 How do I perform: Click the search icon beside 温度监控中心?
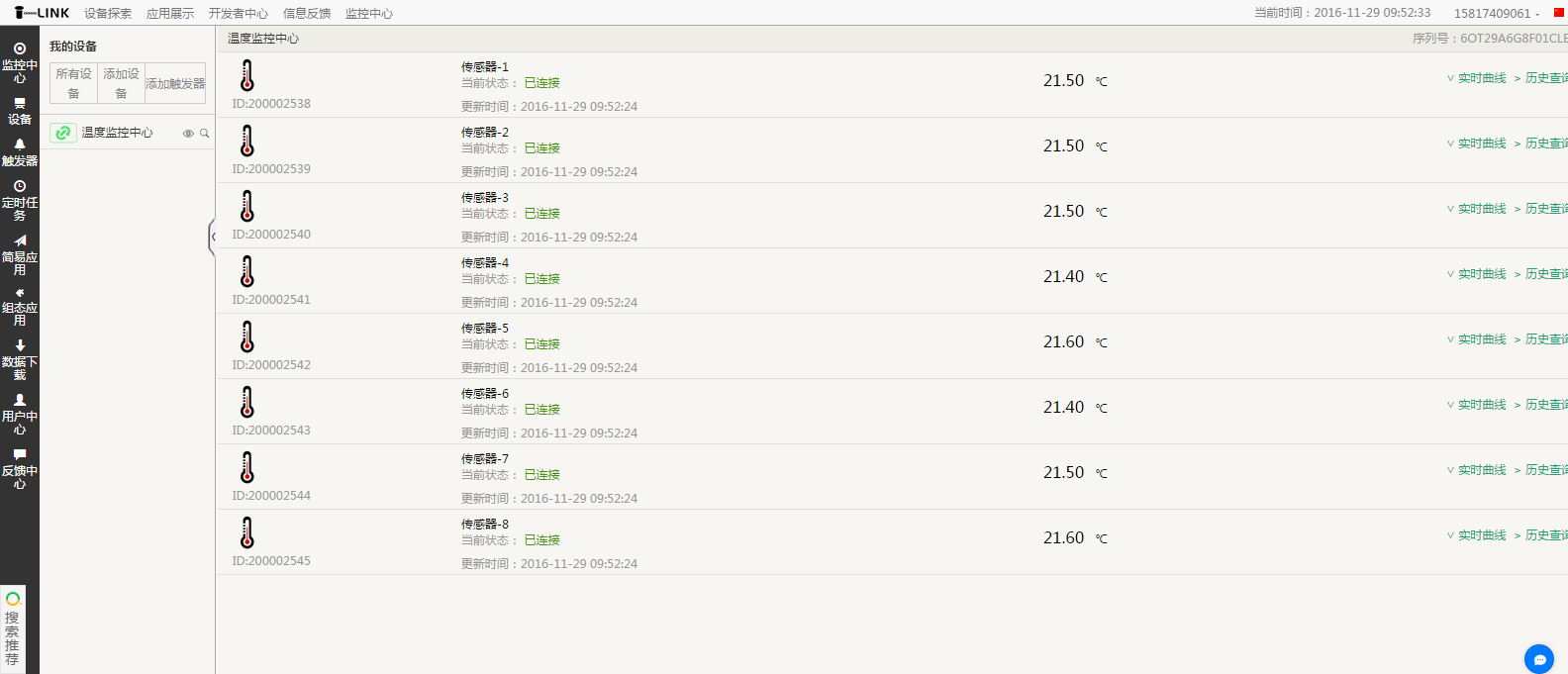pyautogui.click(x=205, y=134)
